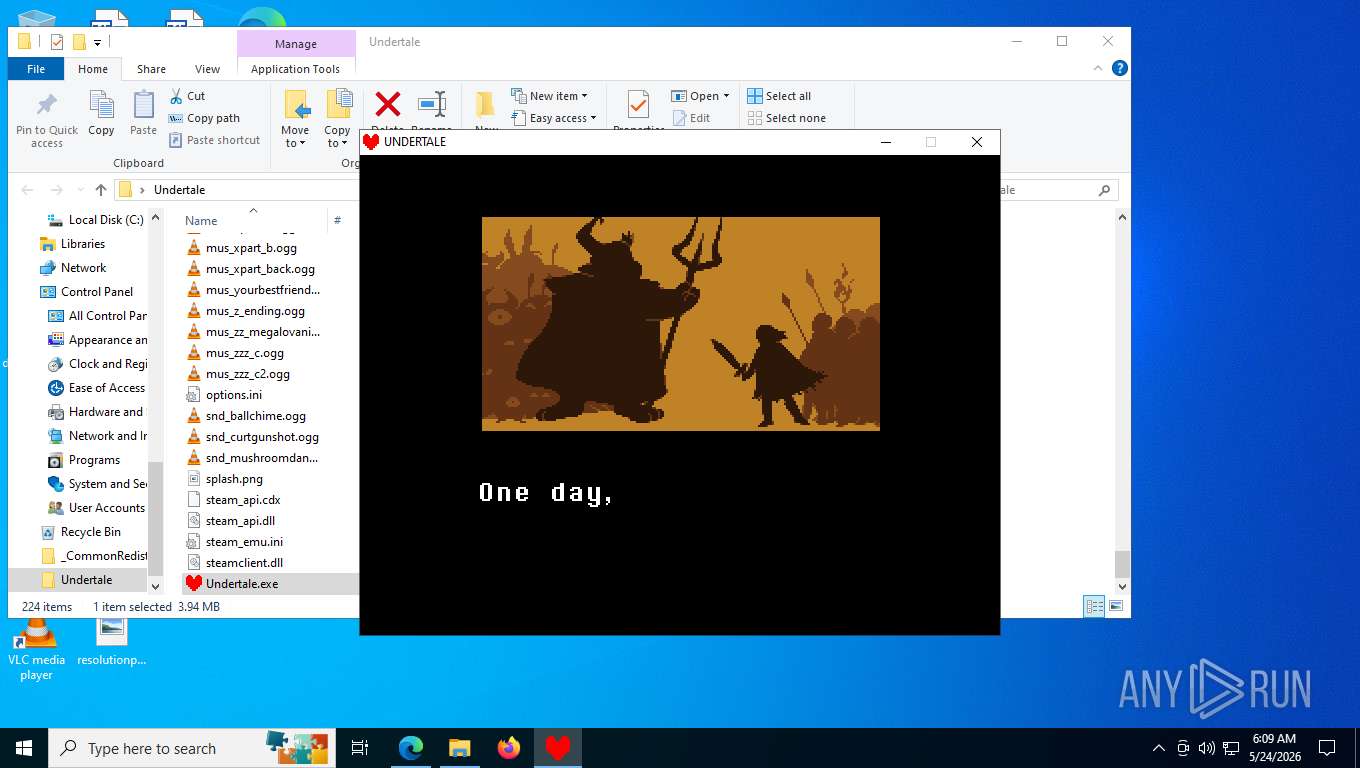Select steamclient.dll file
Screen dimensions: 1360x768
[x=244, y=563]
